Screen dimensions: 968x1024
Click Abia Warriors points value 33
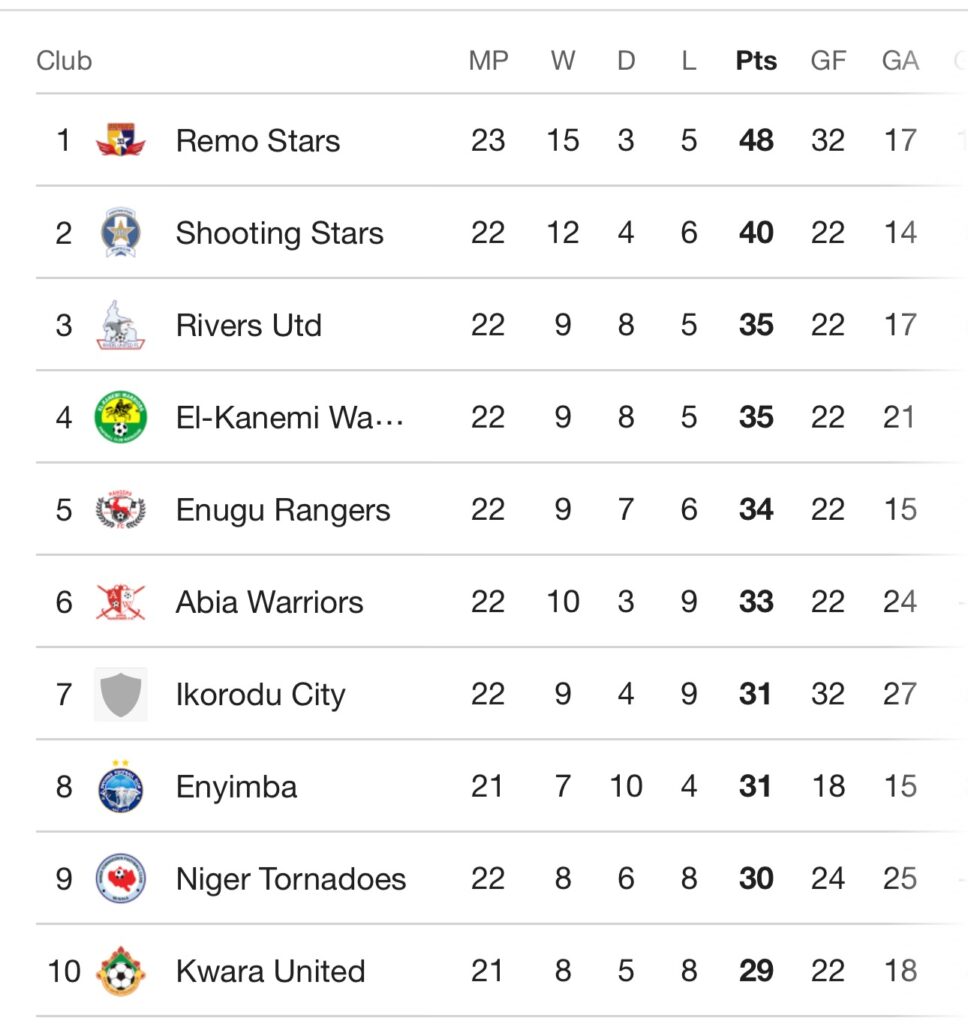(x=756, y=602)
